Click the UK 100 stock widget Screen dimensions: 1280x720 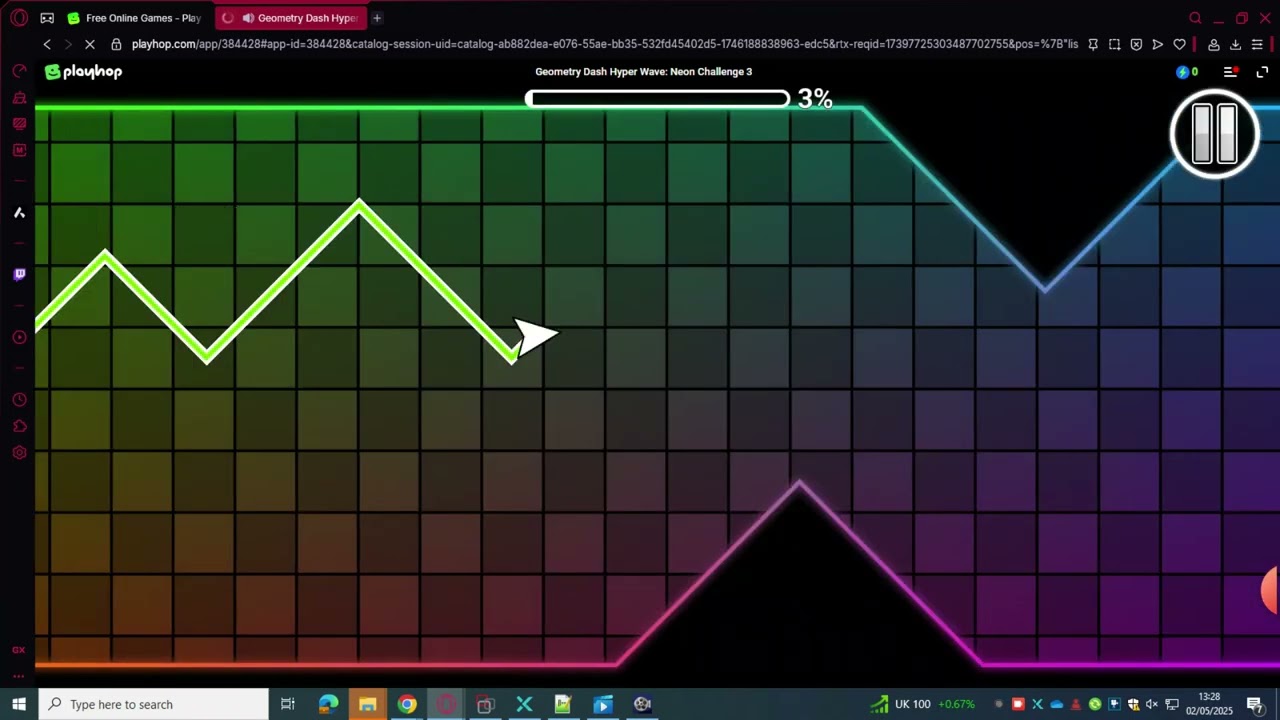pyautogui.click(x=922, y=704)
